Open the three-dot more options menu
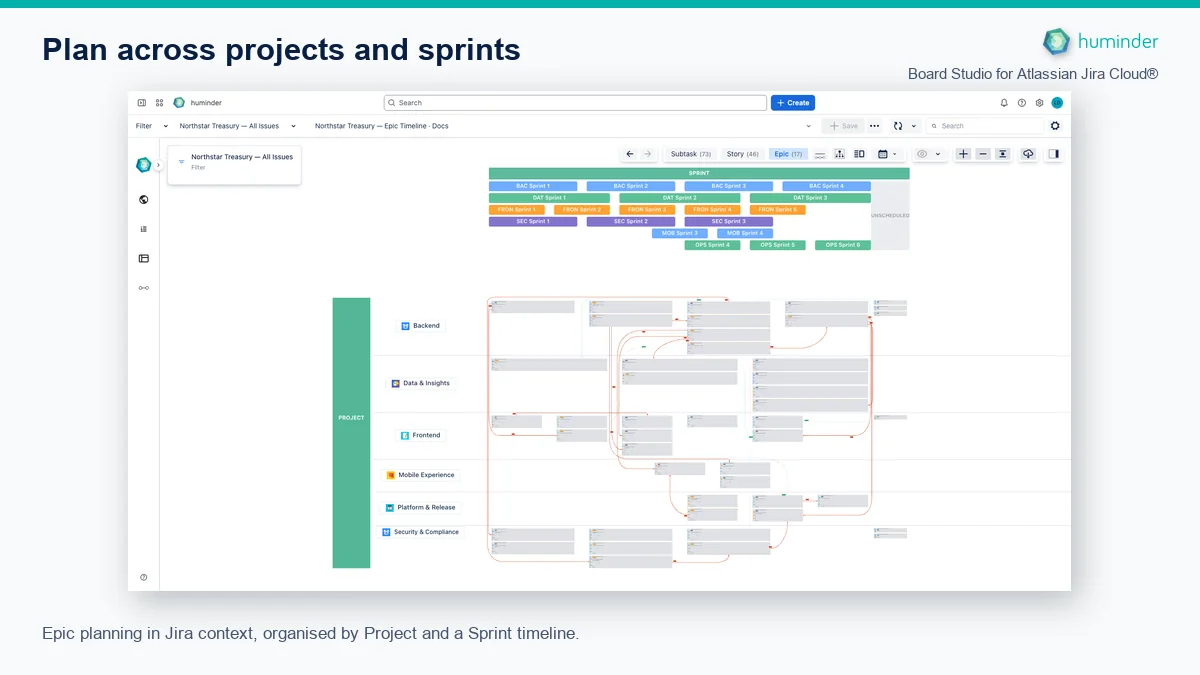Screen dimensions: 1200x675 (875, 126)
